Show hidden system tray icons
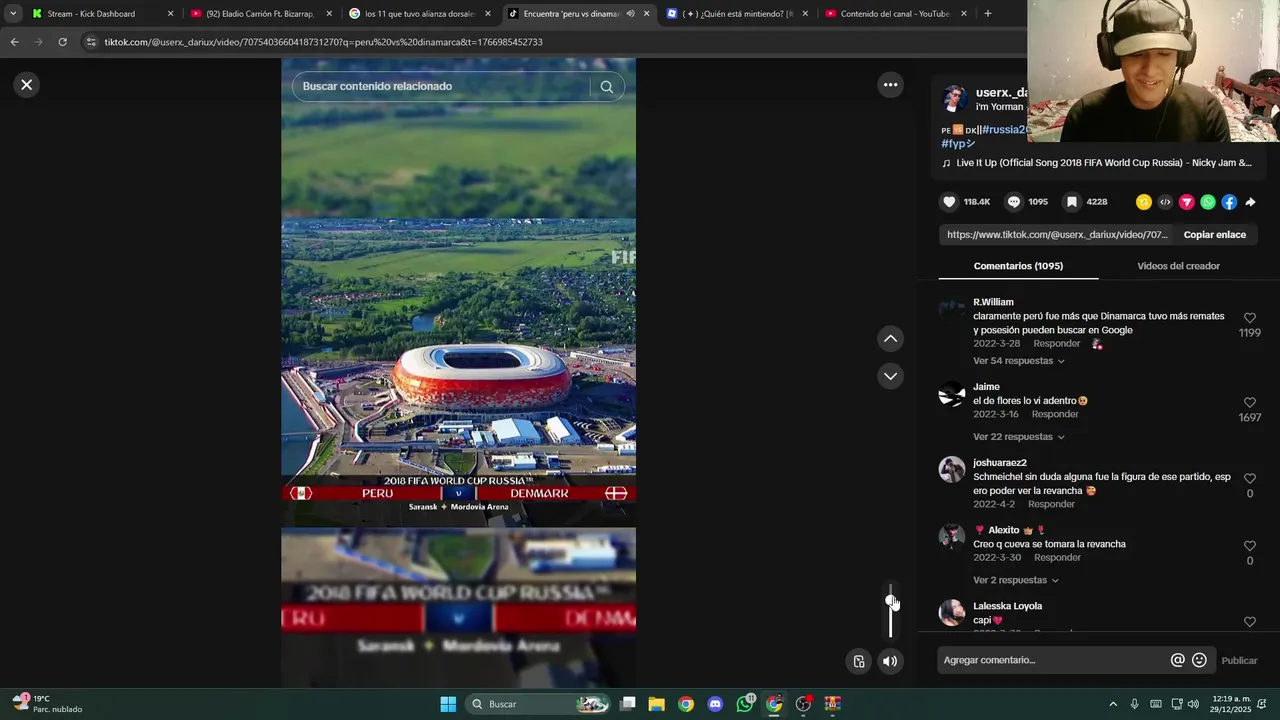1280x720 pixels. pos(1112,704)
